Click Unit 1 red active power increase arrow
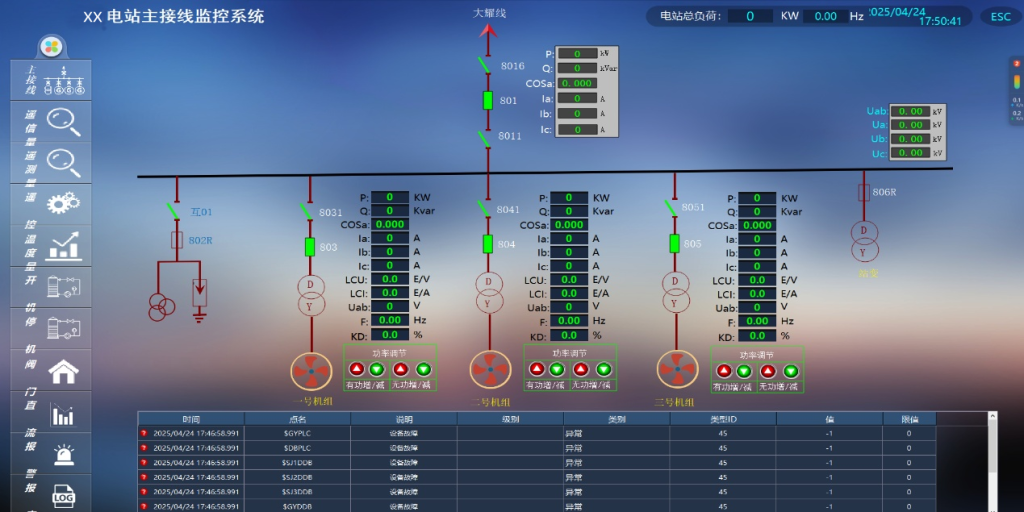Screen dimensions: 1024x512 tap(355, 370)
